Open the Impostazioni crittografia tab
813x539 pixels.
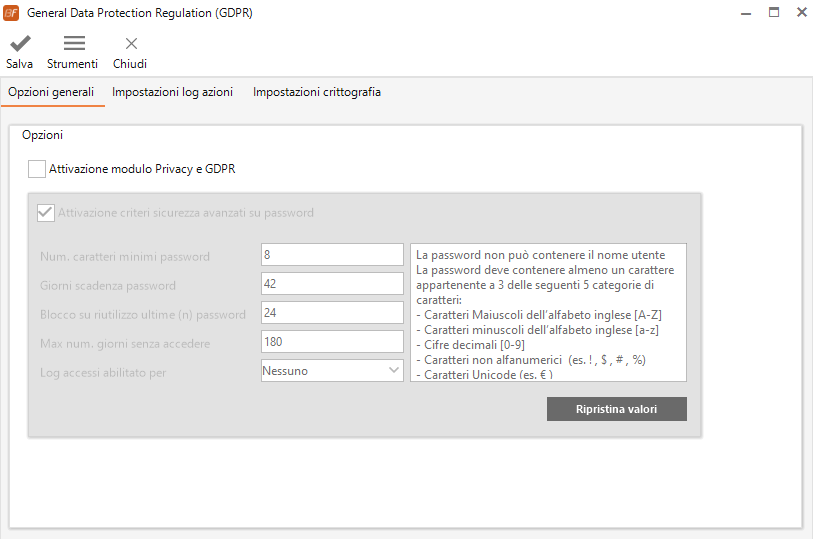[x=317, y=92]
